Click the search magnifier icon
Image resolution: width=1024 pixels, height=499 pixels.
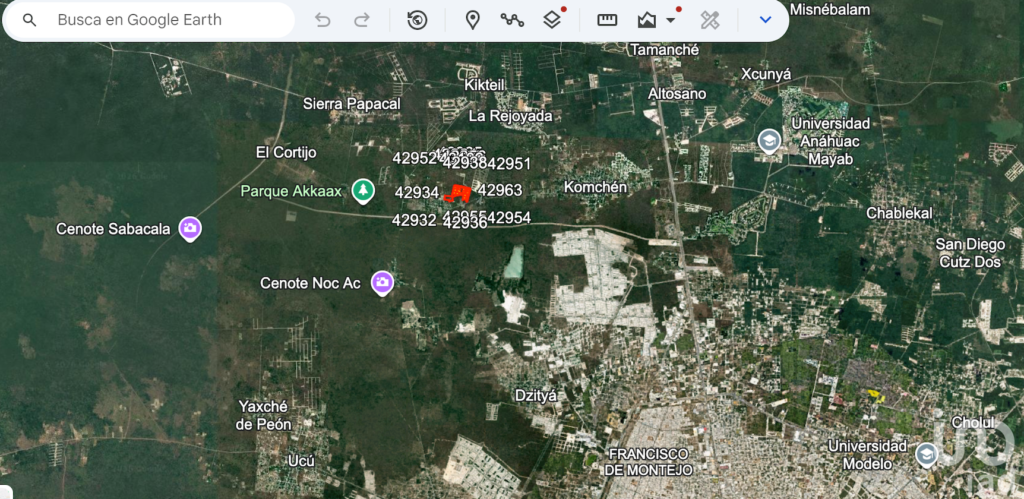point(29,20)
